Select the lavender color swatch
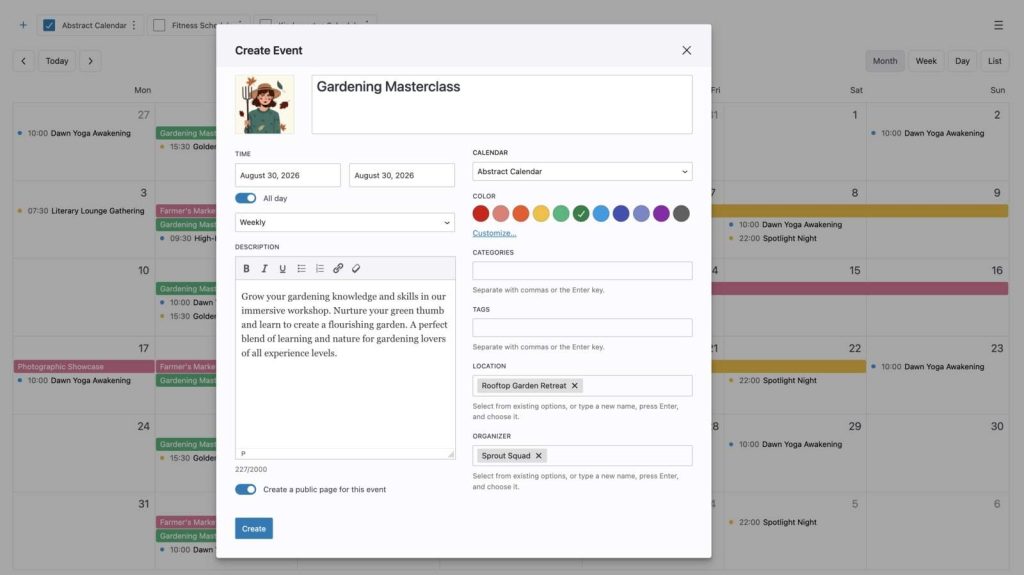This screenshot has height=575, width=1024. 641,213
